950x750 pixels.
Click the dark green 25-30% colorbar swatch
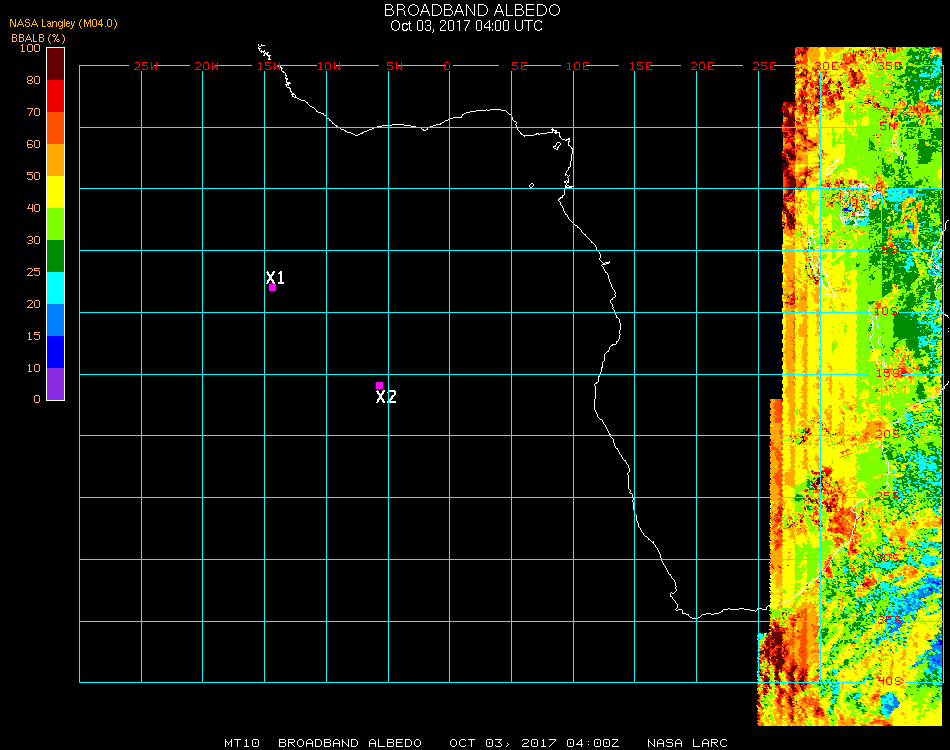point(56,256)
